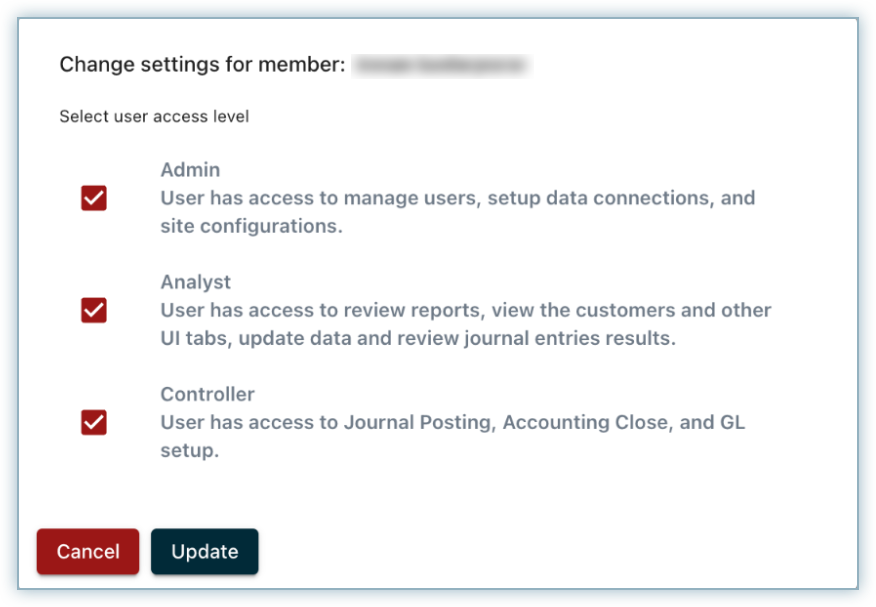Click the 'setup data connections' phrase
The width and height of the screenshot is (876, 607).
[x=597, y=198]
